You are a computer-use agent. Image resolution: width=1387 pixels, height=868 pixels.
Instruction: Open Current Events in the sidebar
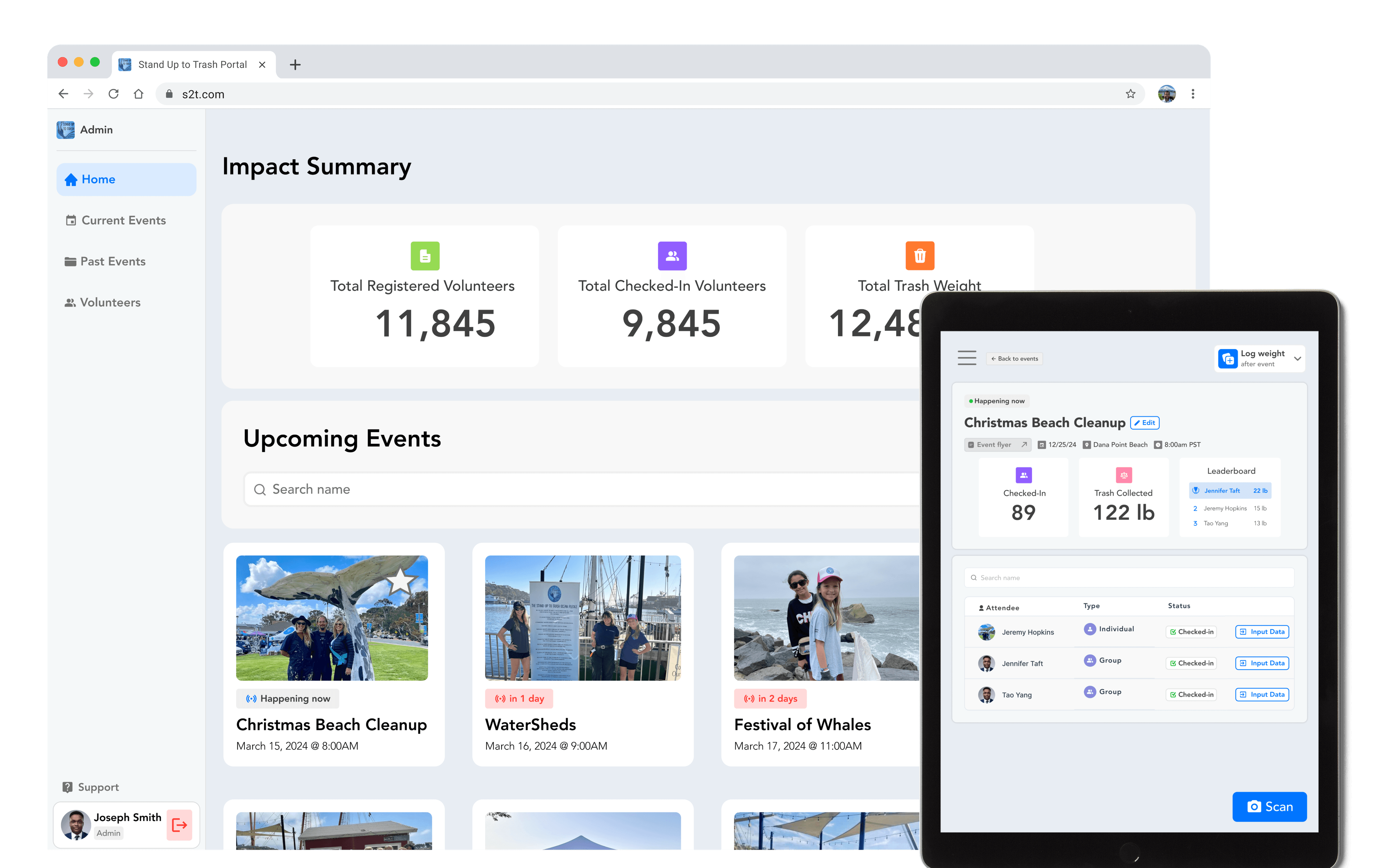(115, 220)
